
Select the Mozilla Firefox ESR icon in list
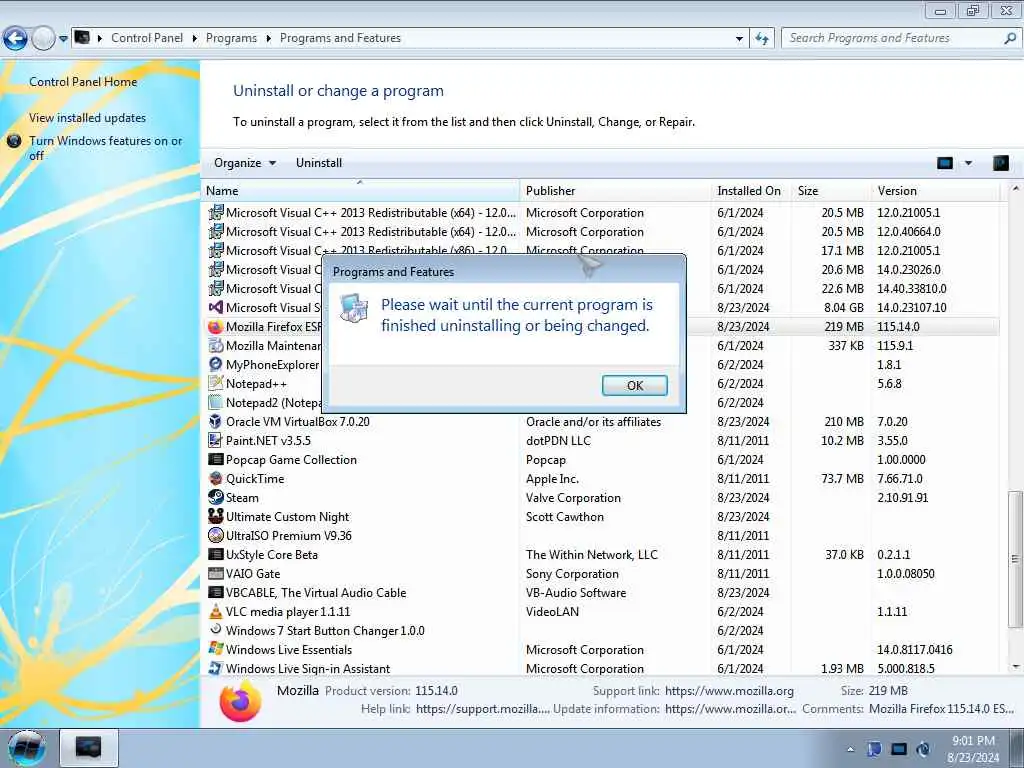[x=216, y=327]
